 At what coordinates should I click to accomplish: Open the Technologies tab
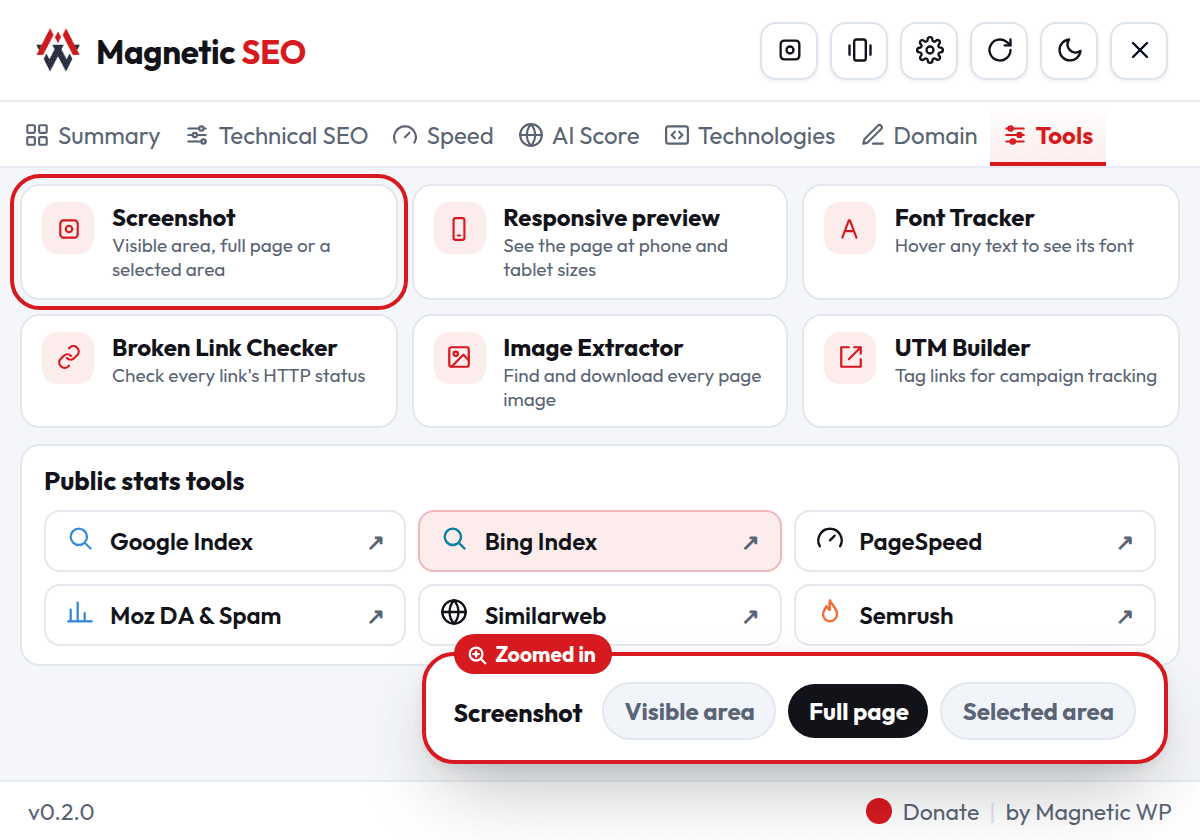(750, 136)
